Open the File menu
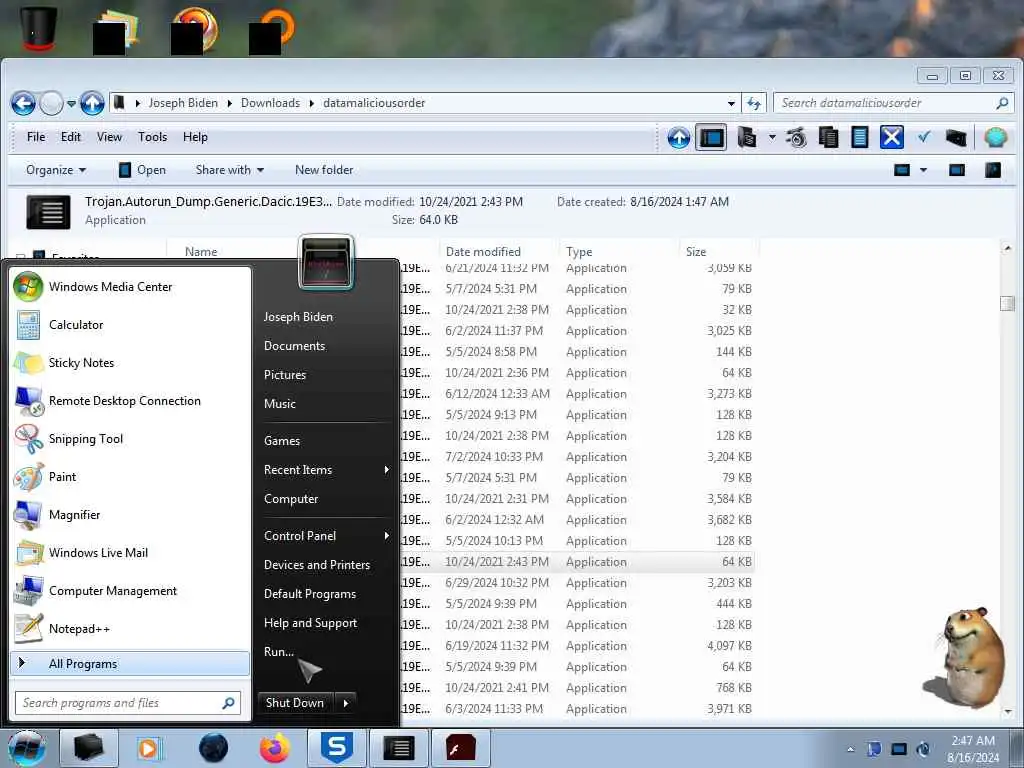This screenshot has height=768, width=1024. coord(36,137)
